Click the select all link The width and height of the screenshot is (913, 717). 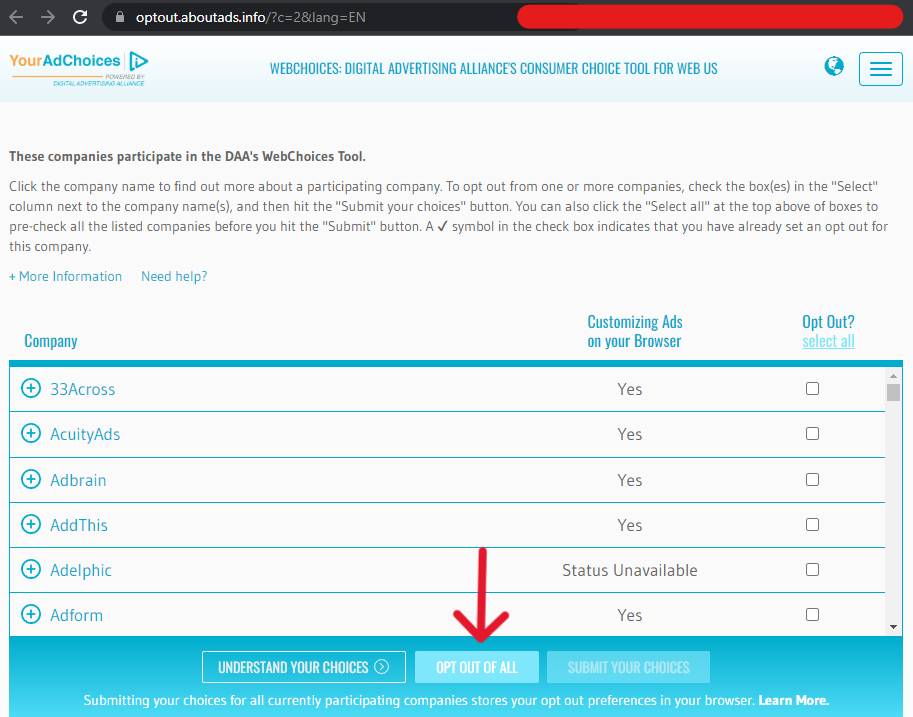[828, 341]
